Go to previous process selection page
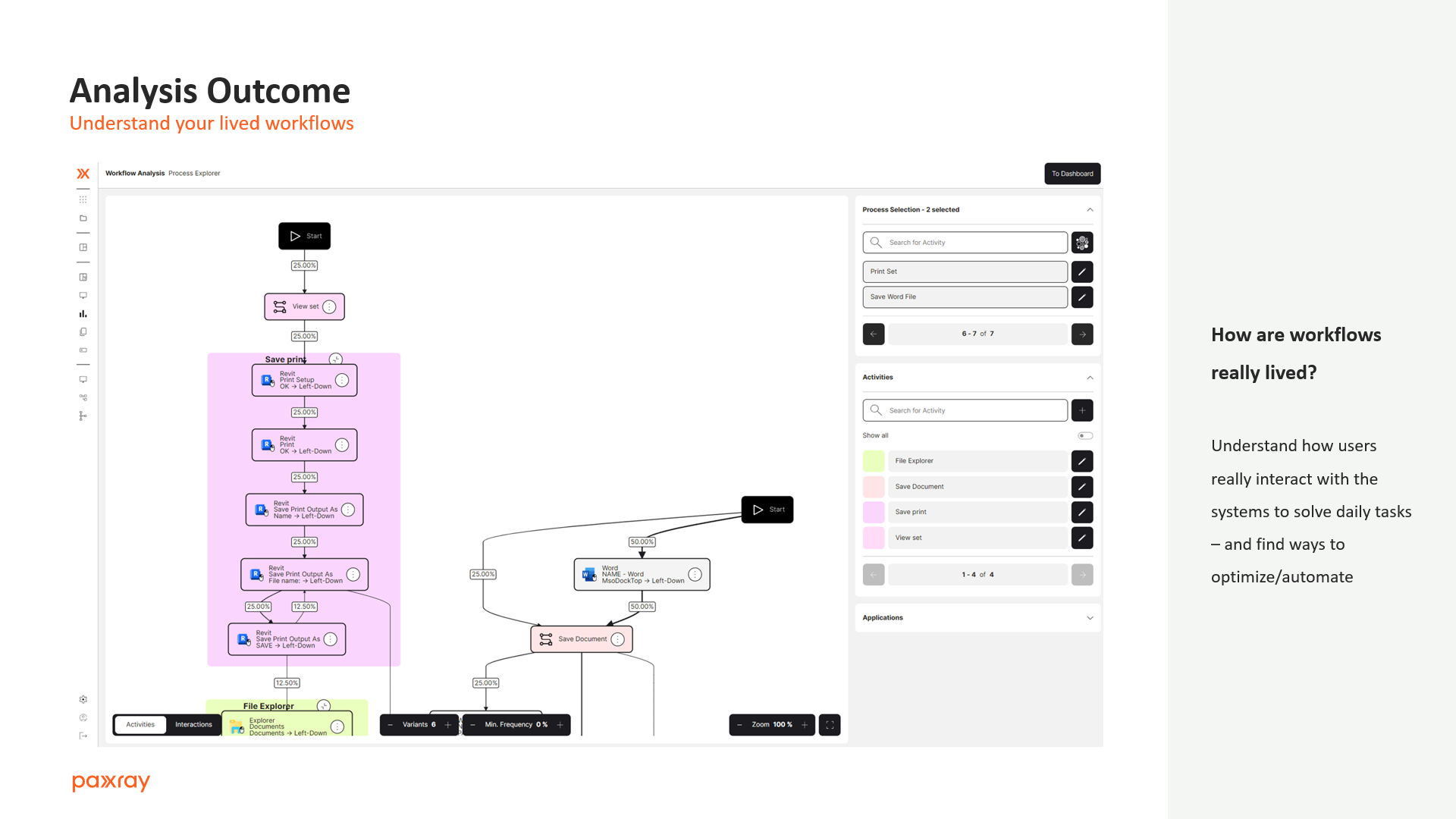This screenshot has width=1456, height=819. pyautogui.click(x=874, y=334)
